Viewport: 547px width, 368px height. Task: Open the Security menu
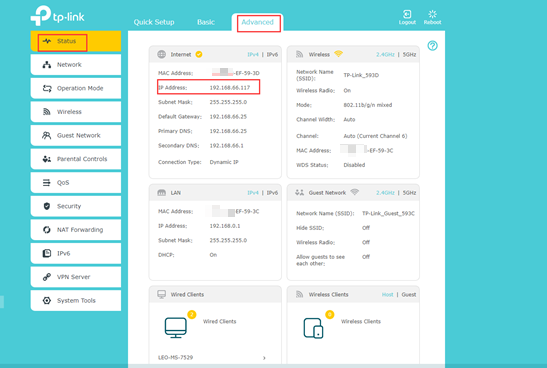point(76,206)
